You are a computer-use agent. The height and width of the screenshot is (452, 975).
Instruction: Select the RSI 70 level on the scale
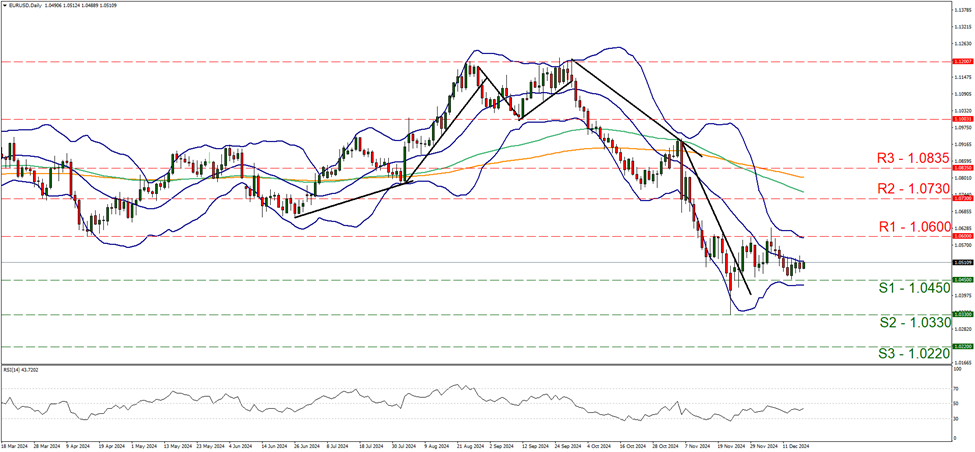pyautogui.click(x=957, y=388)
